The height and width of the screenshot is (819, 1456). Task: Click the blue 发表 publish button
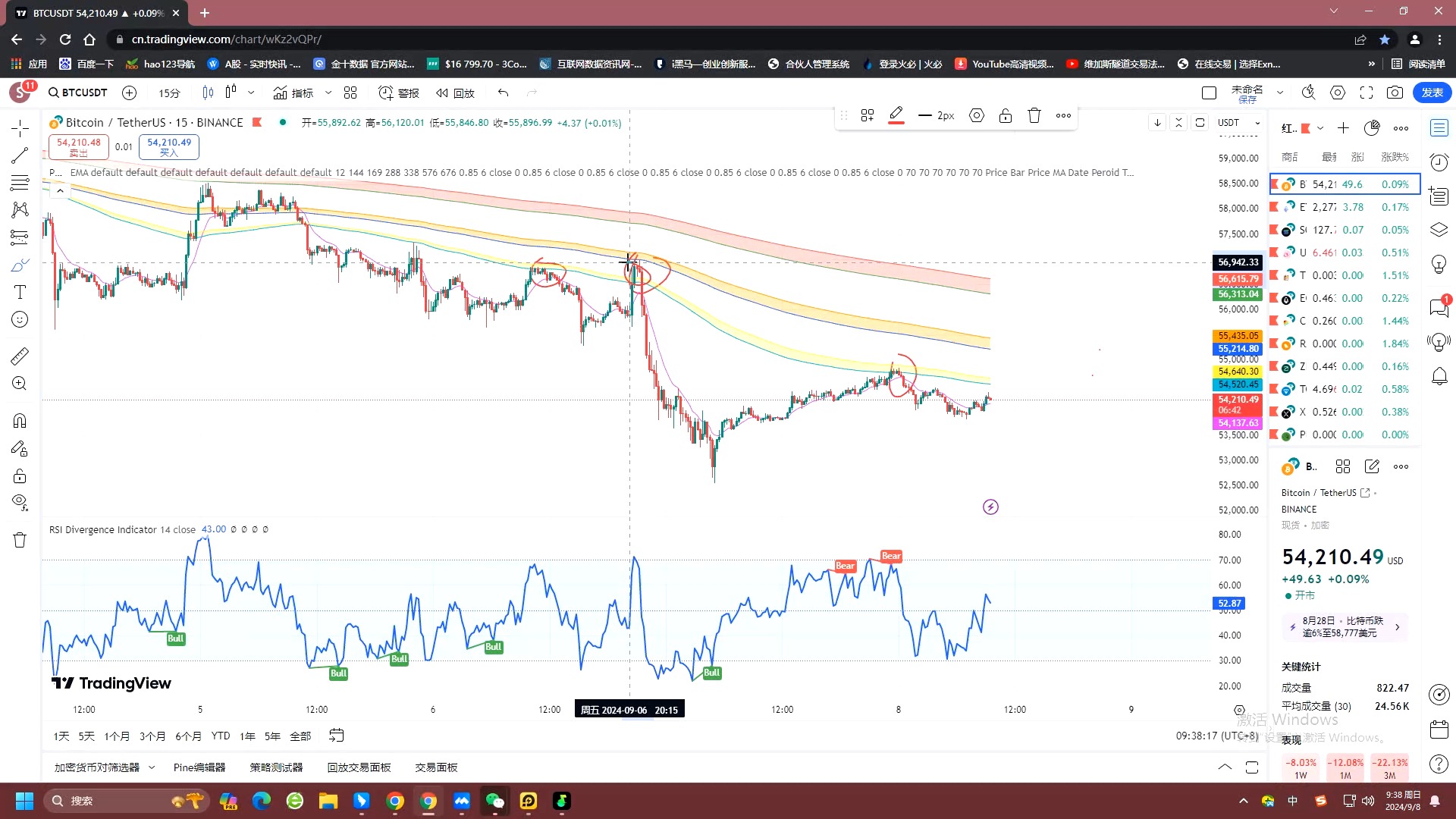[1432, 93]
